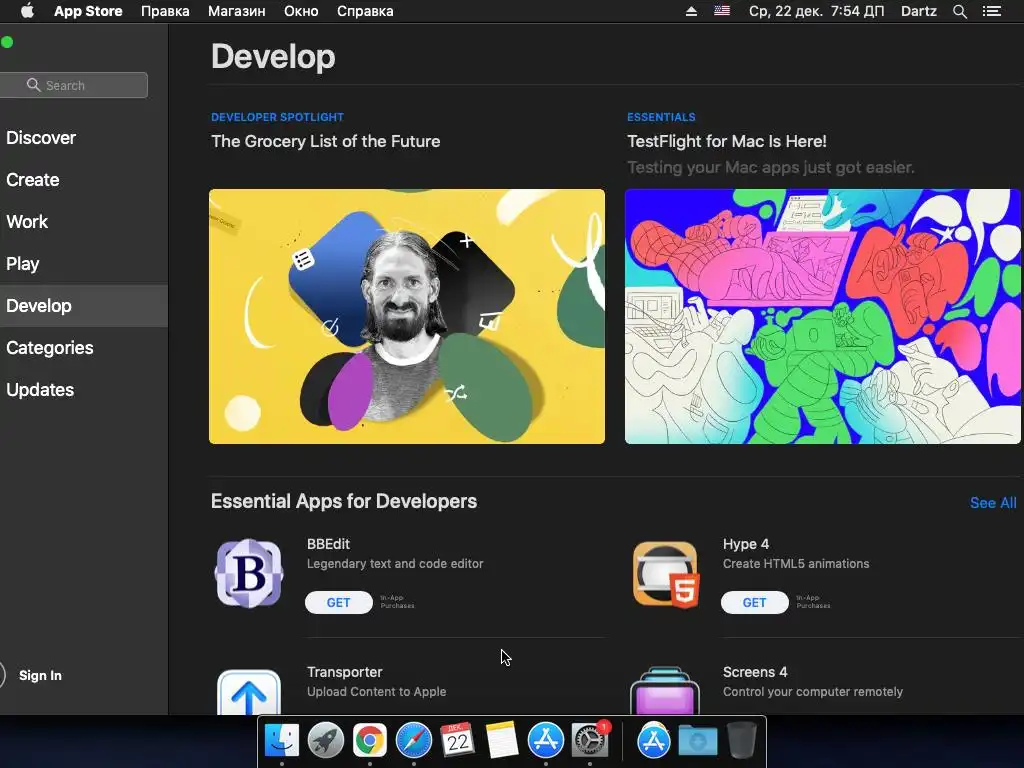Open the Справка menu
This screenshot has height=768, width=1024.
click(x=365, y=11)
